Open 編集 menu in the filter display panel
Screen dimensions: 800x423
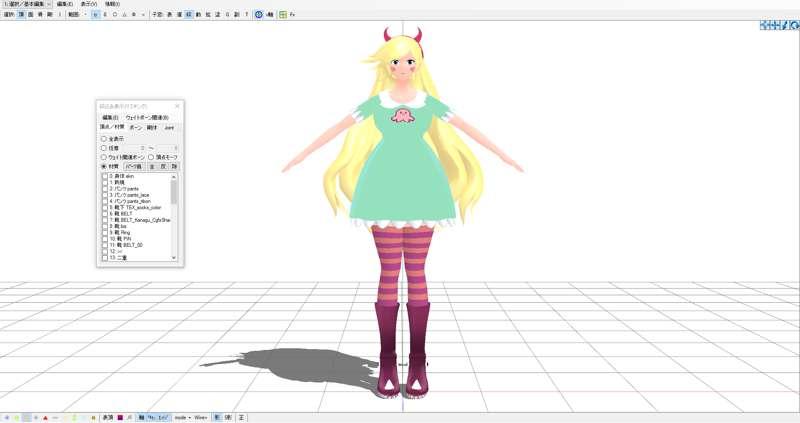click(x=110, y=117)
